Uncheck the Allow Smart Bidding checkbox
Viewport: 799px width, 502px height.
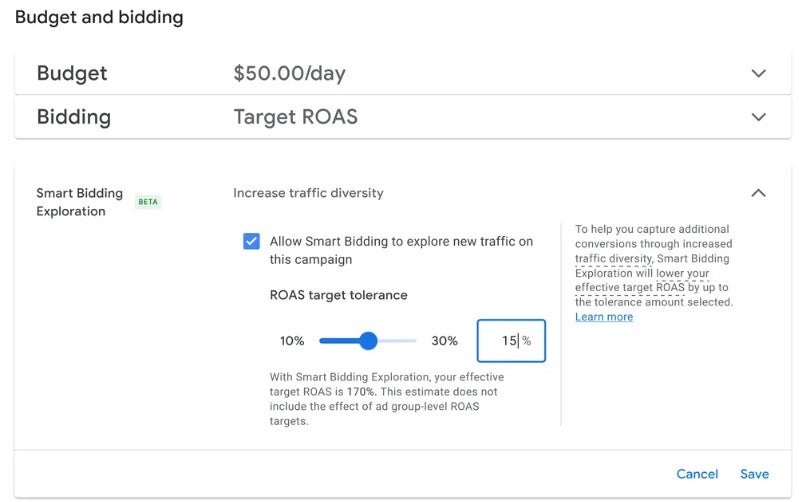click(251, 242)
